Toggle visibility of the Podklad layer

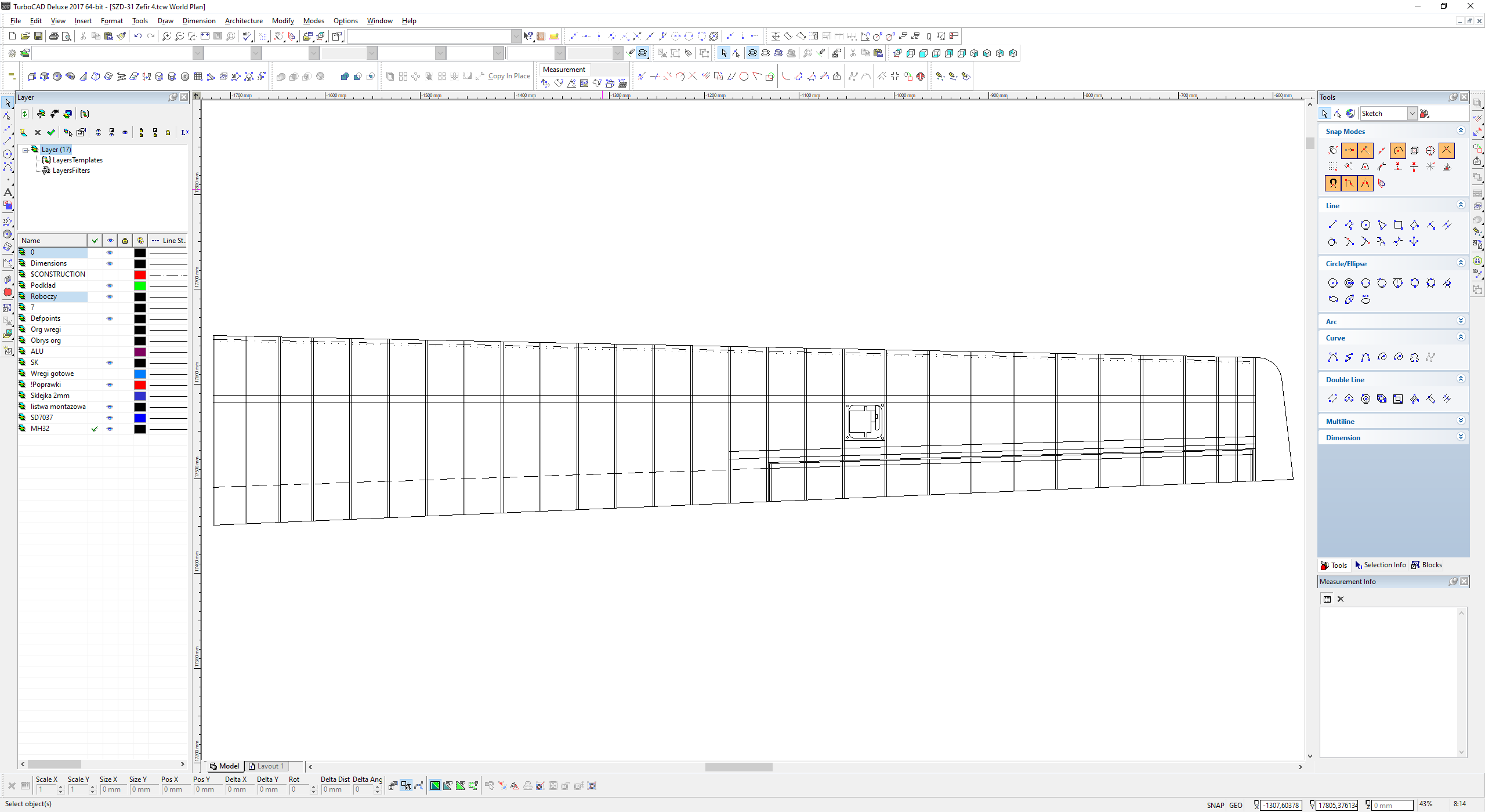point(110,286)
